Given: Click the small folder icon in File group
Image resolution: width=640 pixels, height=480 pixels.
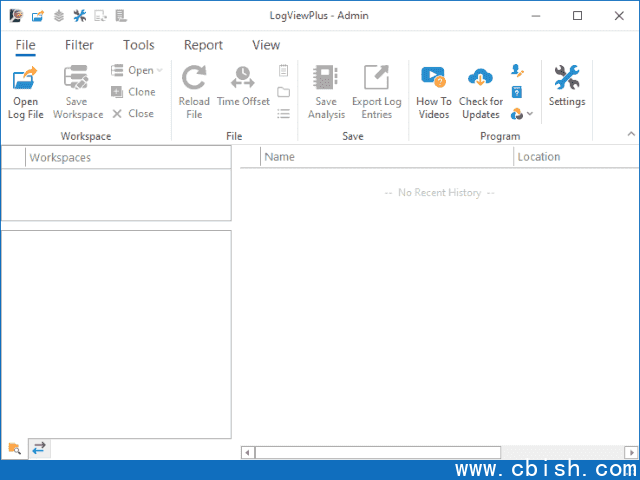Looking at the screenshot, I should [283, 92].
